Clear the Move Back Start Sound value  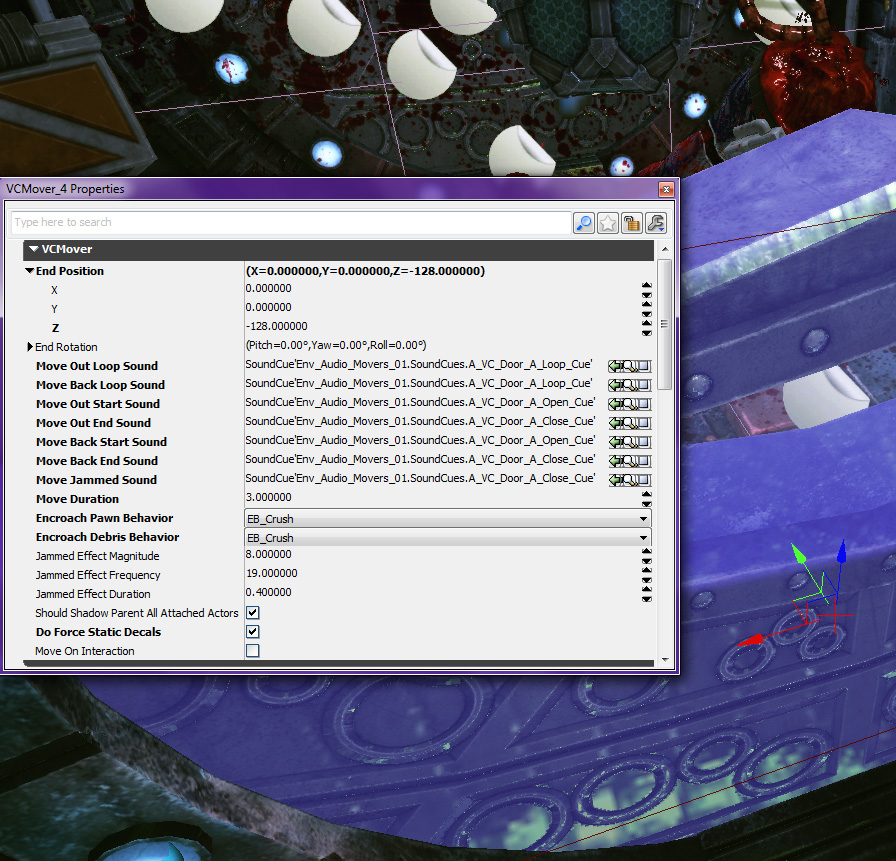click(x=644, y=442)
